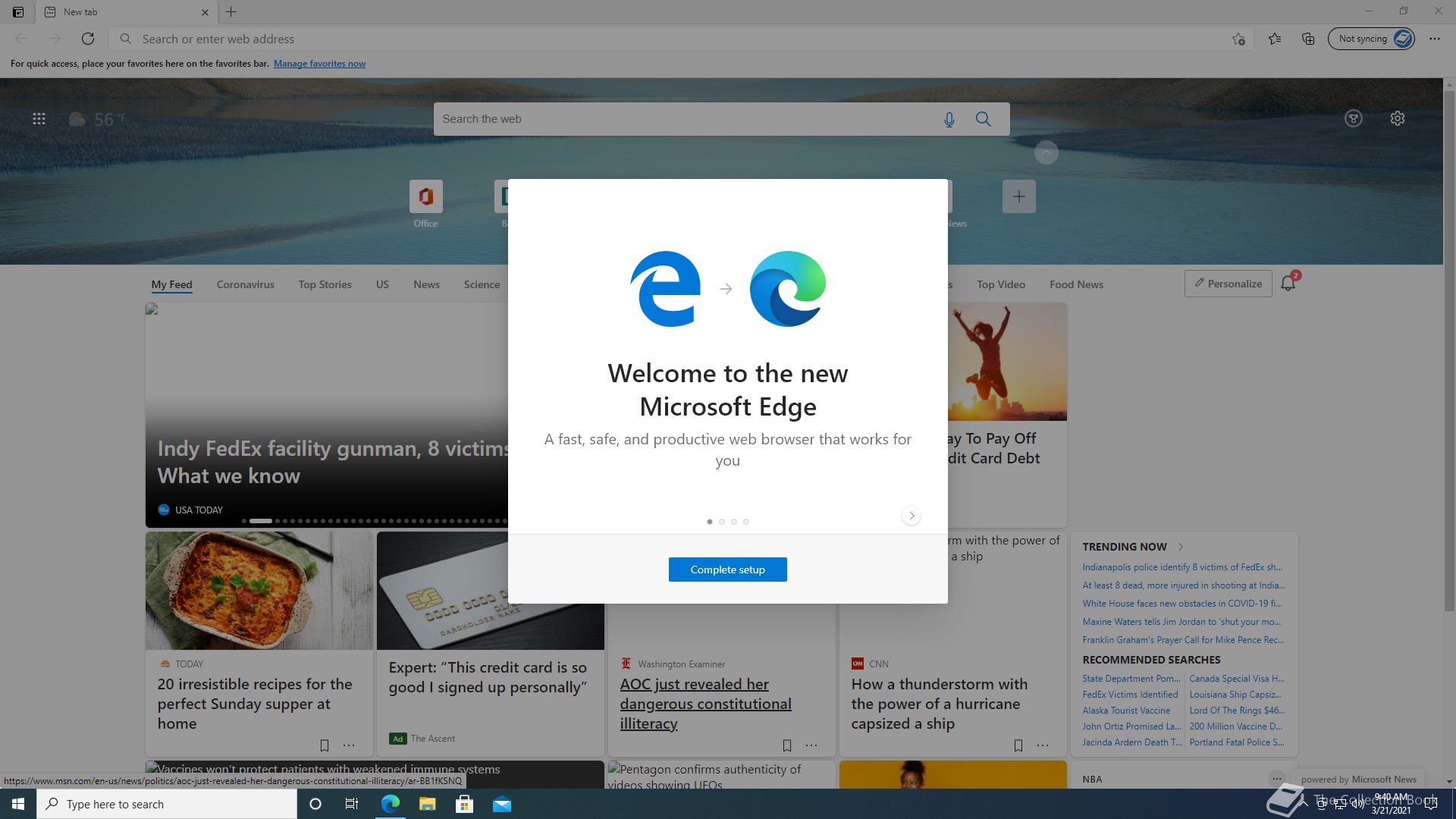Open Task View on taskbar
This screenshot has height=819, width=1456.
click(x=352, y=804)
